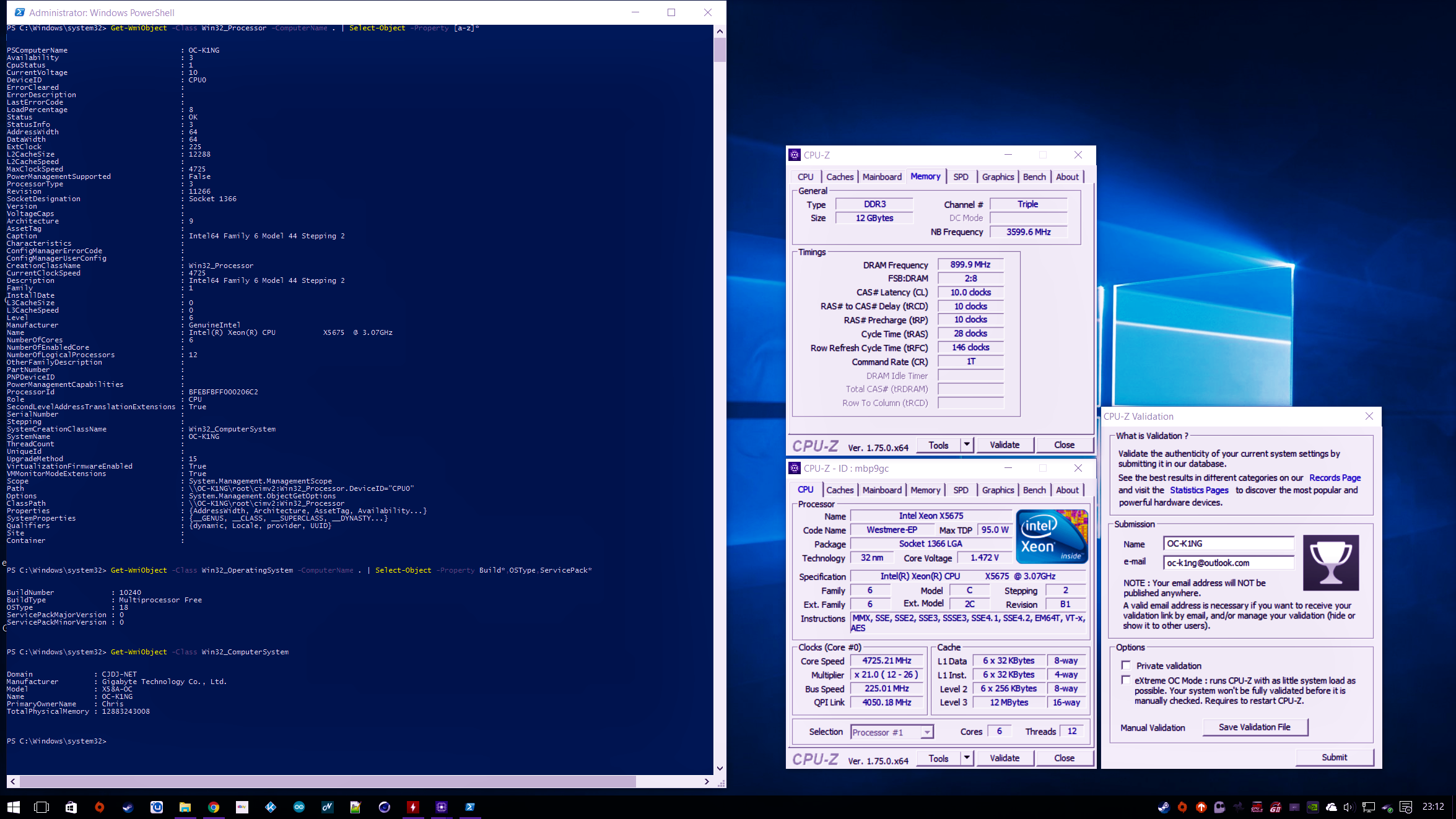Screen dimensions: 1456x819
Task: Launch the Windows Store taskbar icon
Action: coord(71,807)
